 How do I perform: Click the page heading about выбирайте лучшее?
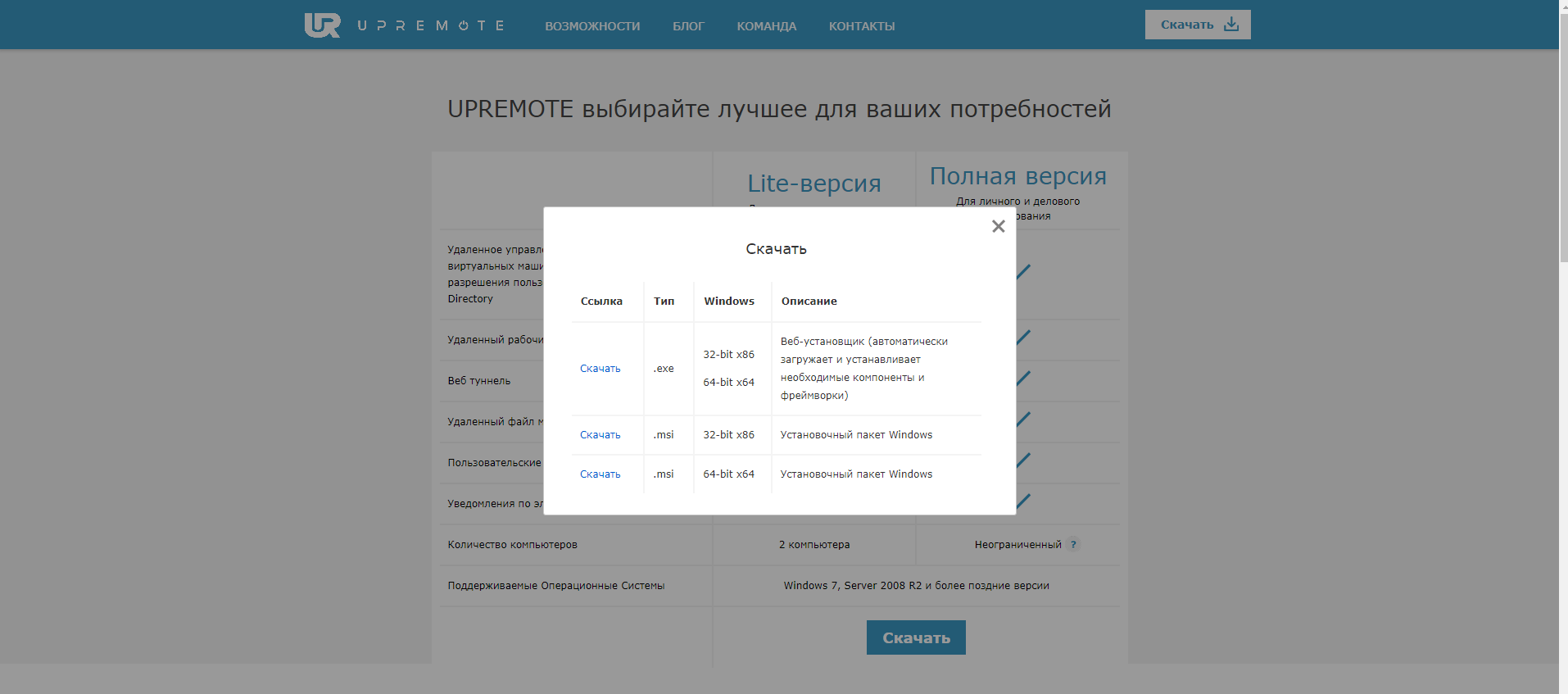[x=779, y=109]
